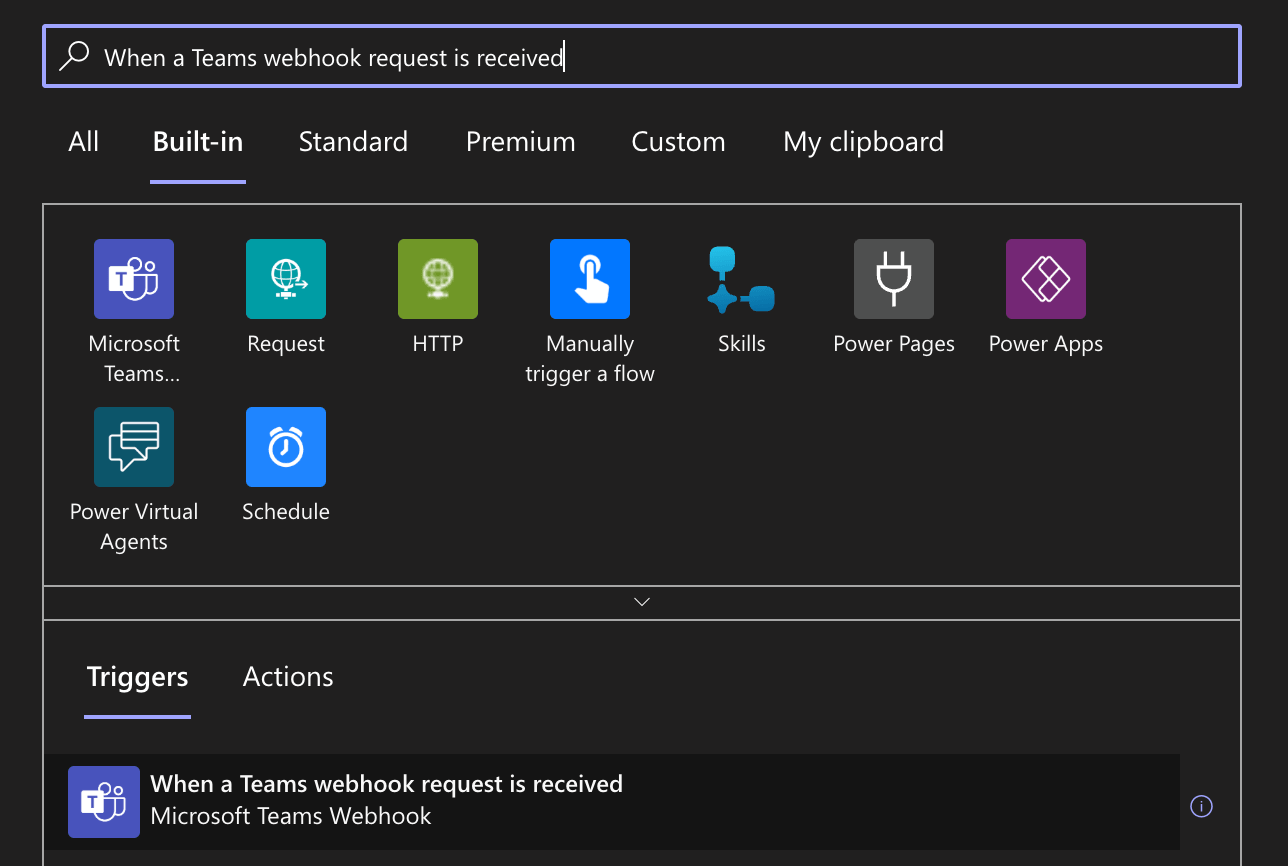Switch to the Actions tab
The height and width of the screenshot is (866, 1288).
tap(288, 676)
